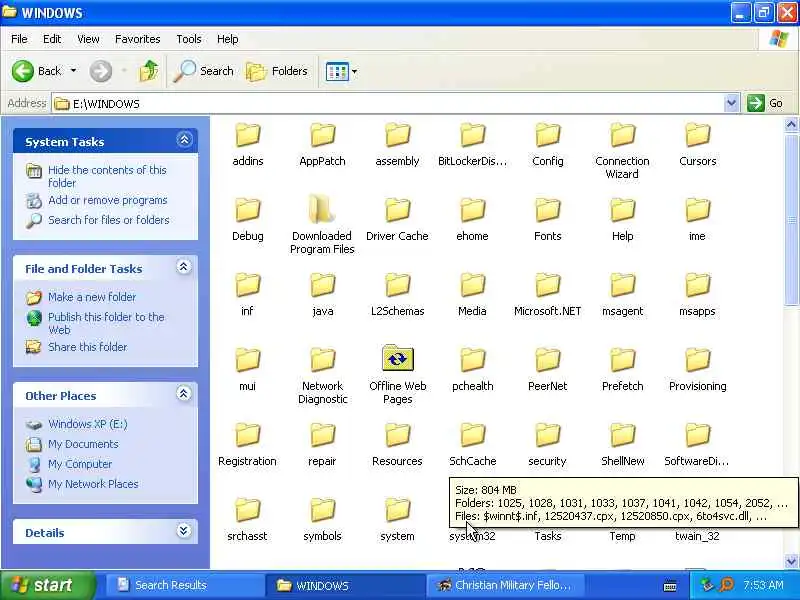Screen dimensions: 800x600
Task: Collapse the File and Folder Tasks panel
Action: pyautogui.click(x=184, y=267)
